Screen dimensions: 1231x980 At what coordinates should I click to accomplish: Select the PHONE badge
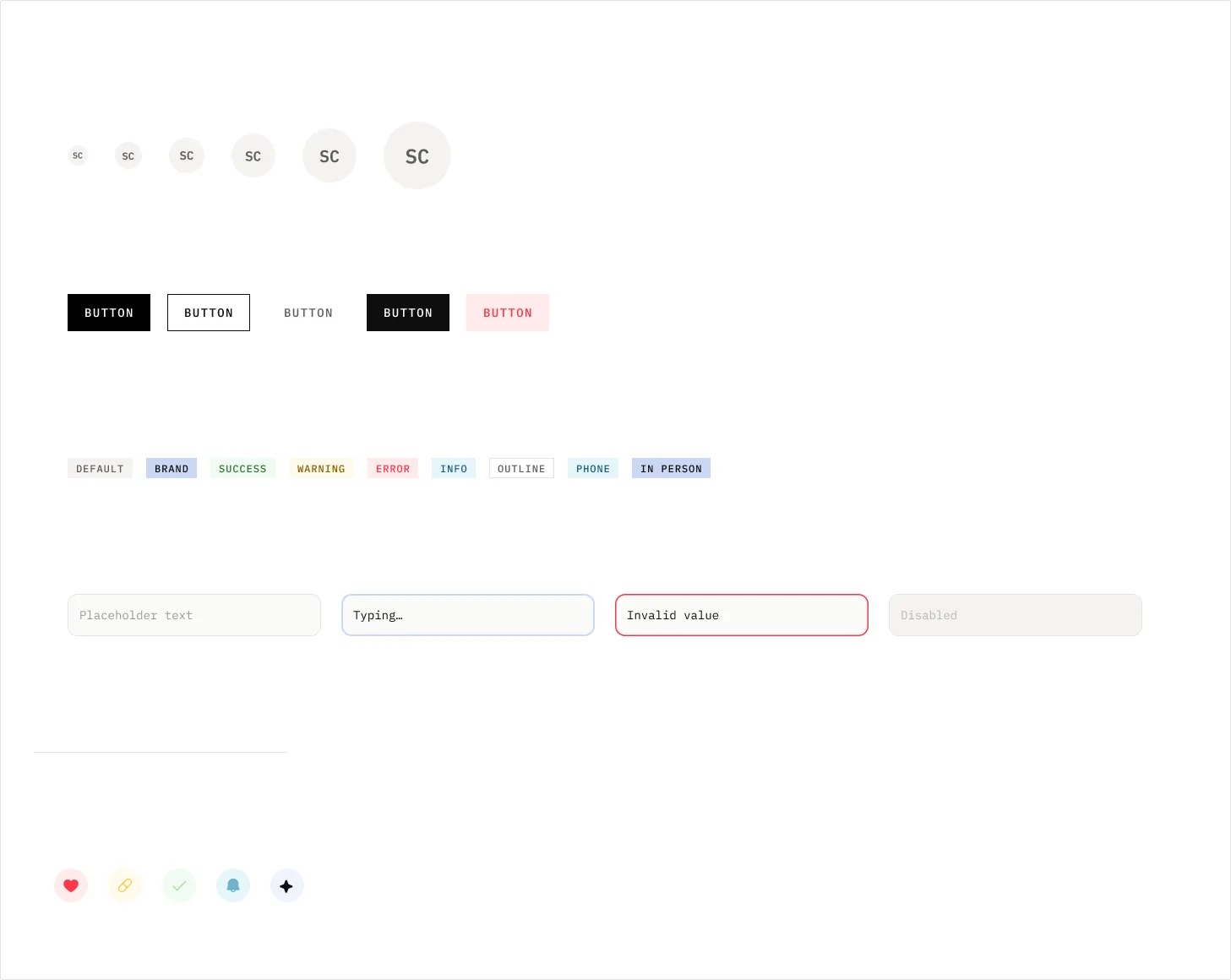click(593, 468)
